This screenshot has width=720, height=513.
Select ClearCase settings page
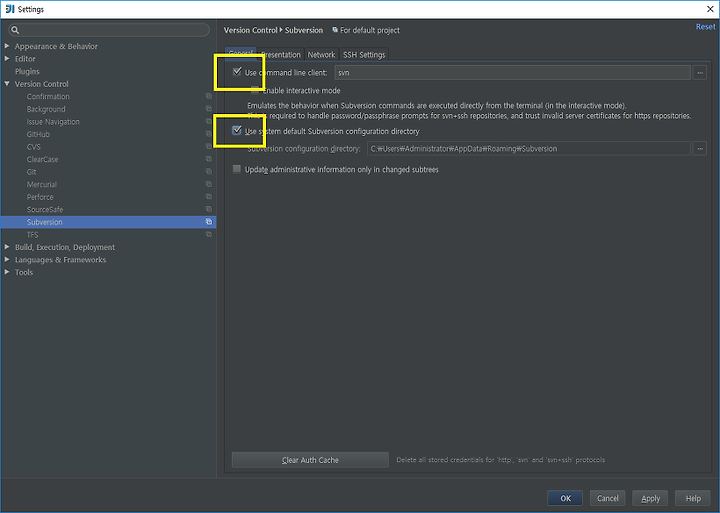42,159
